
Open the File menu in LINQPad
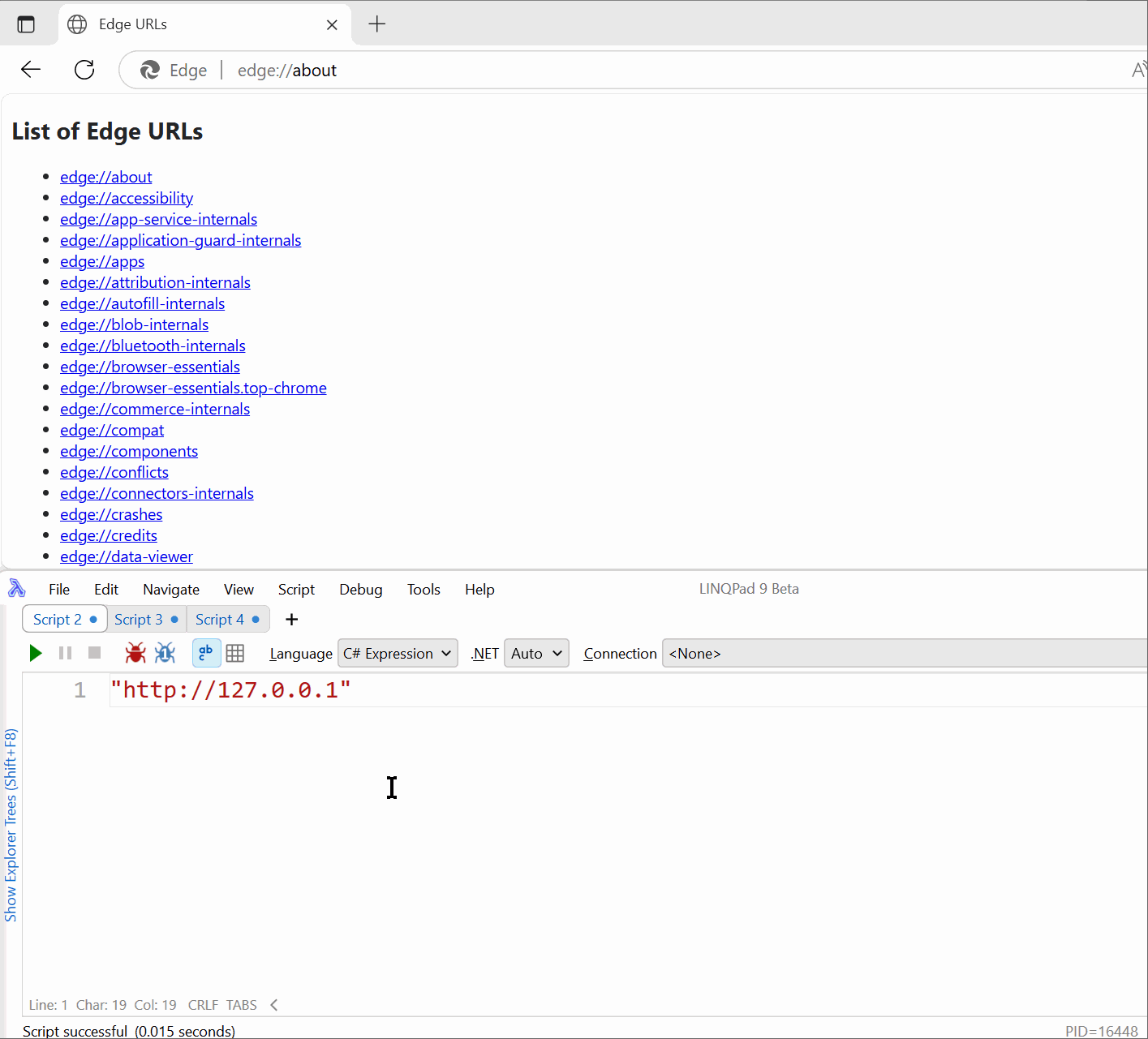pyautogui.click(x=59, y=590)
